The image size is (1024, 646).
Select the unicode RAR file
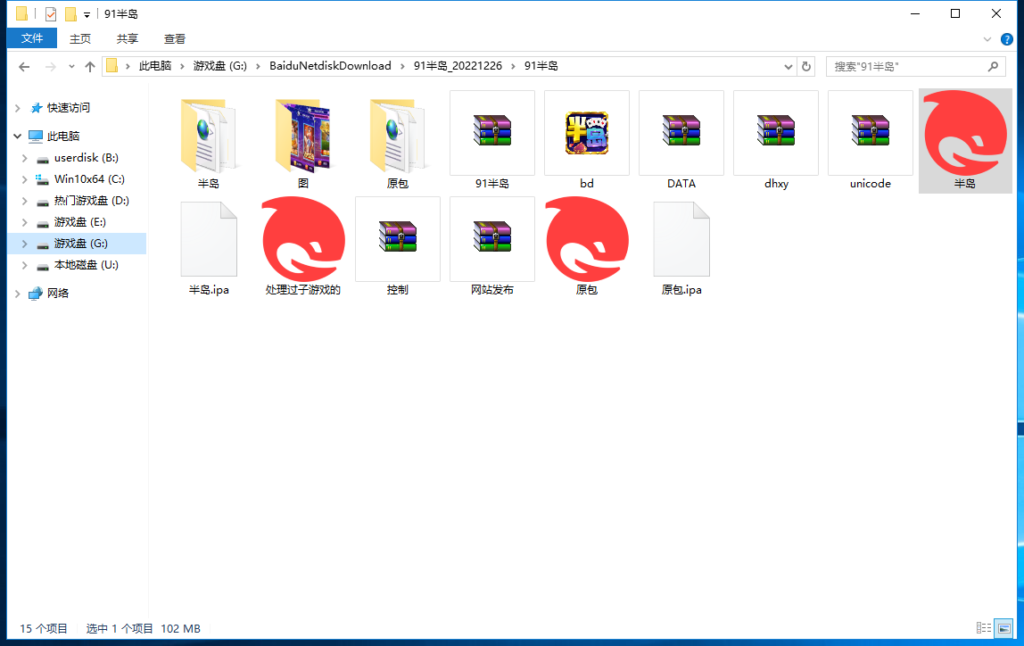(x=870, y=133)
